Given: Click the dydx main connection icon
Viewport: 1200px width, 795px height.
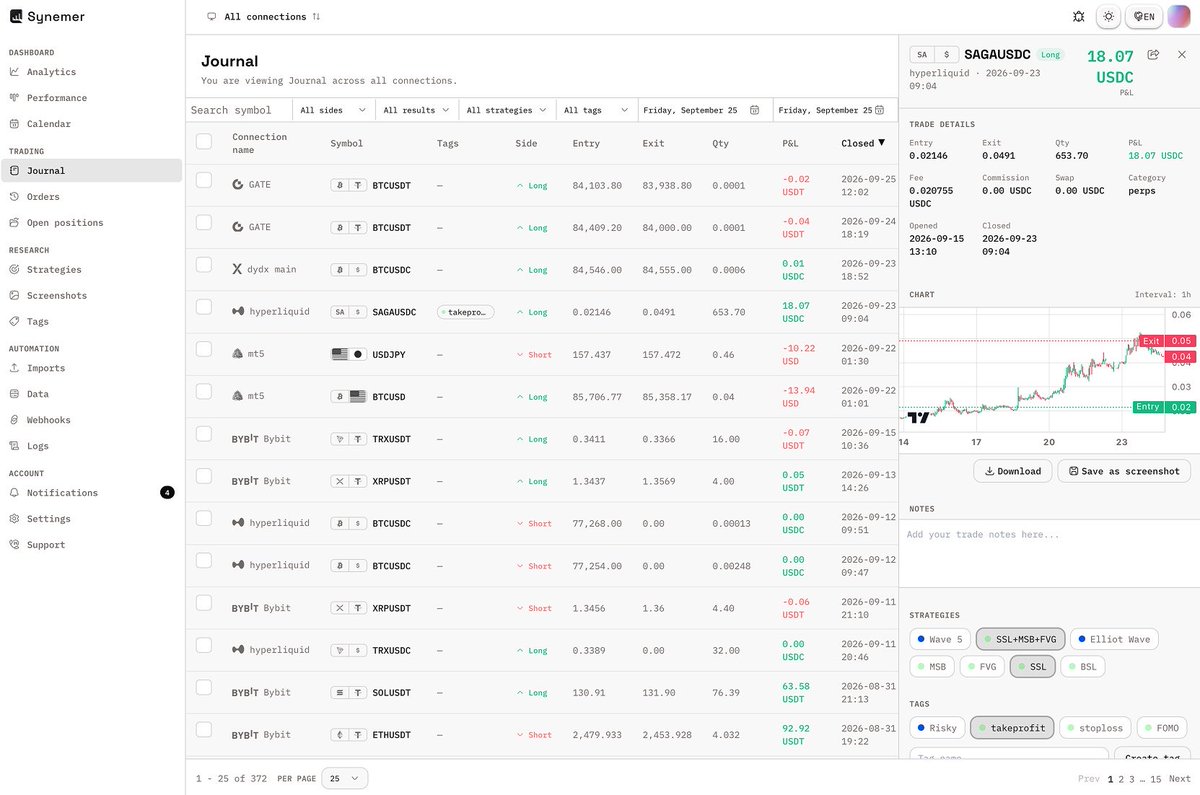Looking at the screenshot, I should (238, 270).
